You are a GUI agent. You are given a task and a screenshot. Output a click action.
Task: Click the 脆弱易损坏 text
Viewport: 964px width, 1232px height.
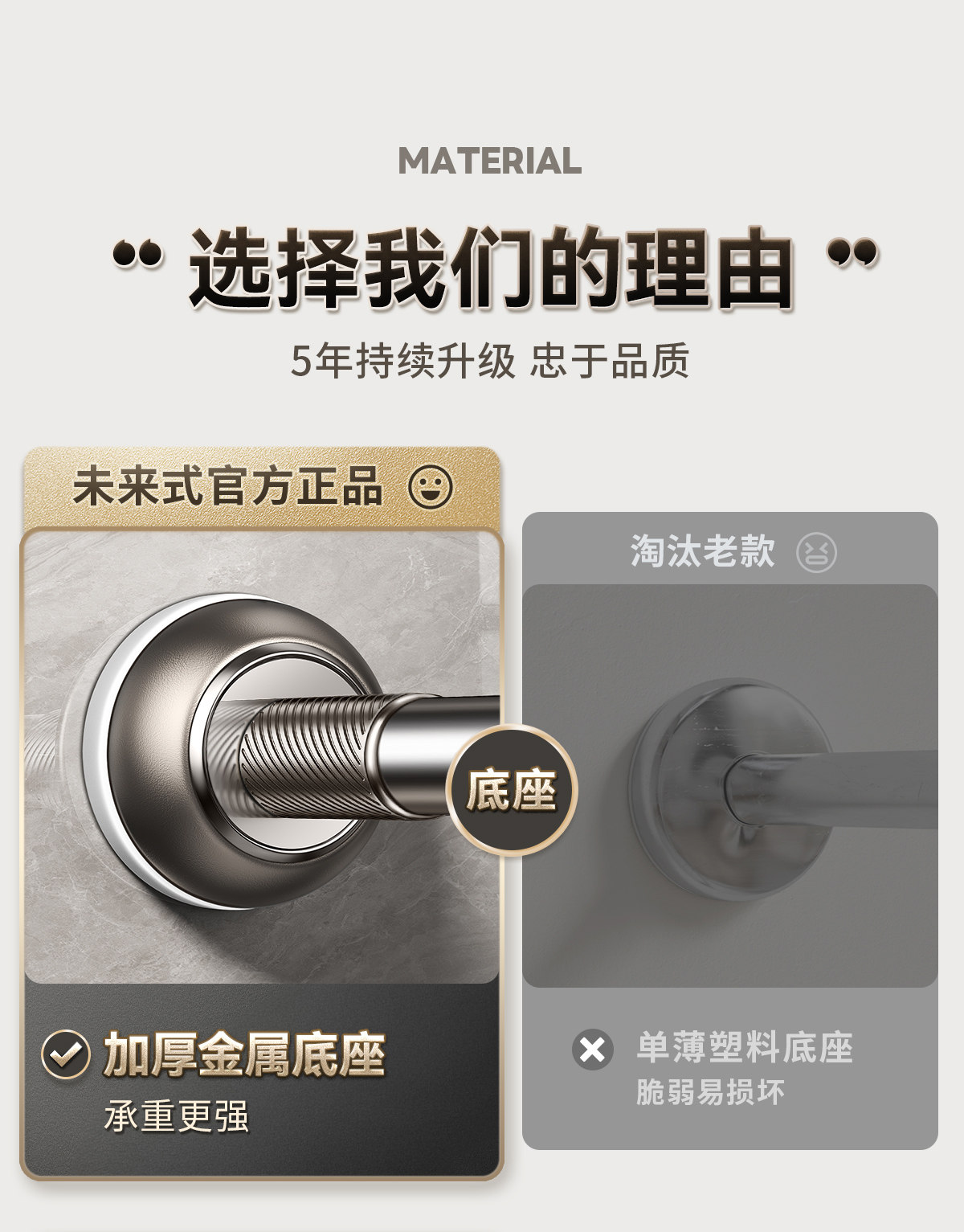pos(709,1091)
